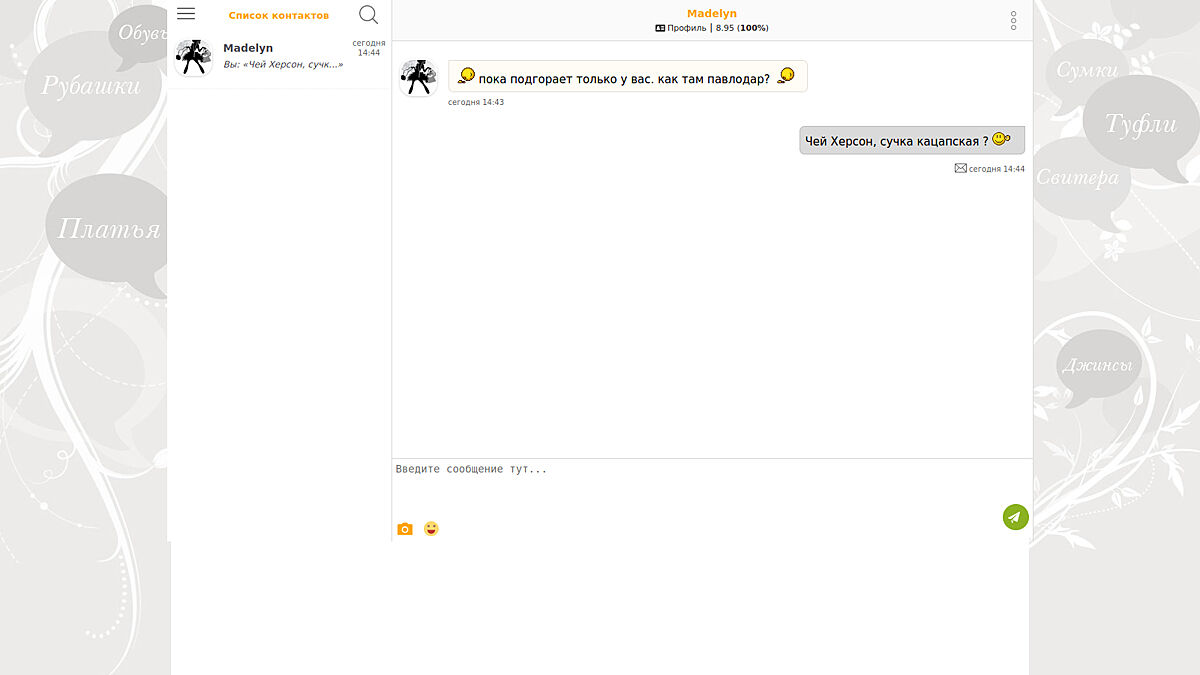Click the envelope status icon under sent message
Viewport: 1200px width, 675px height.
[x=960, y=168]
